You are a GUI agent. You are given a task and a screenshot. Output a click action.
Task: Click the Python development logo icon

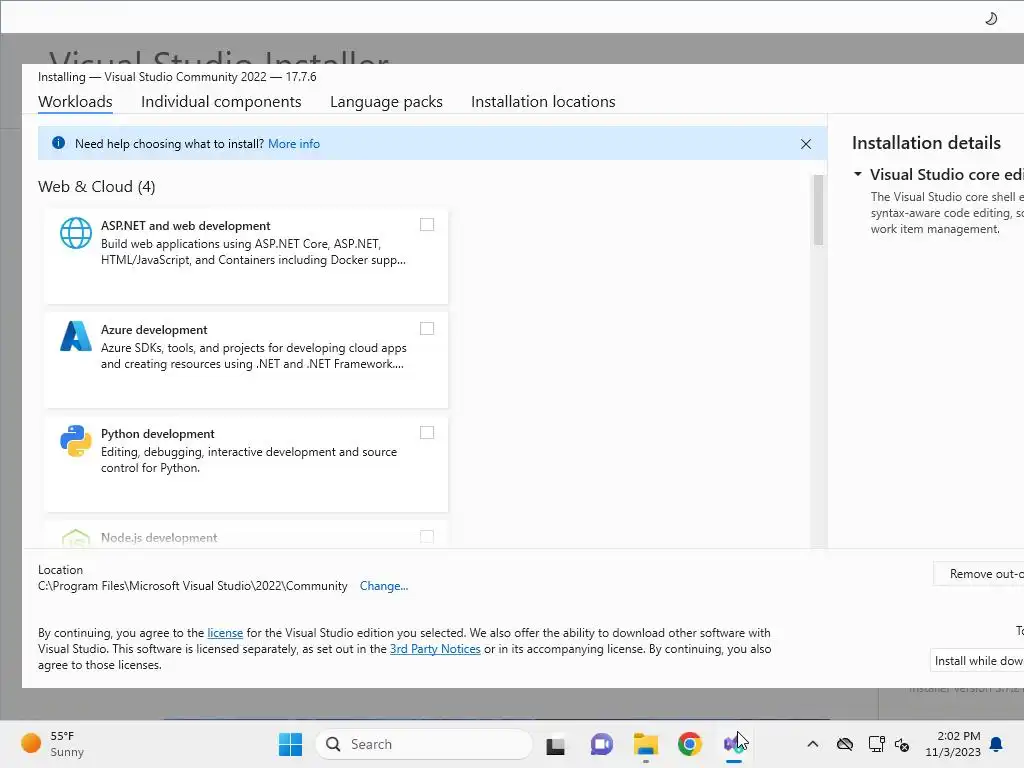click(76, 441)
